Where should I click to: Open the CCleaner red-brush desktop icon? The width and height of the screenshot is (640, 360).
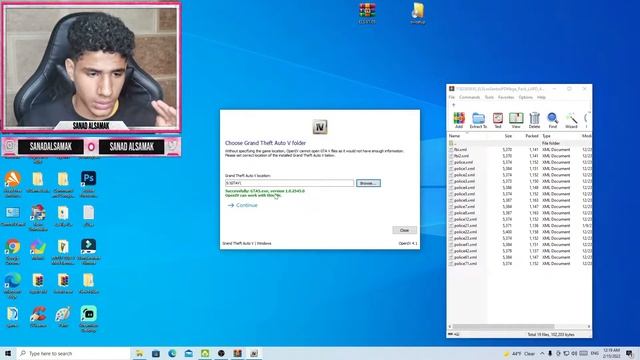click(38, 317)
